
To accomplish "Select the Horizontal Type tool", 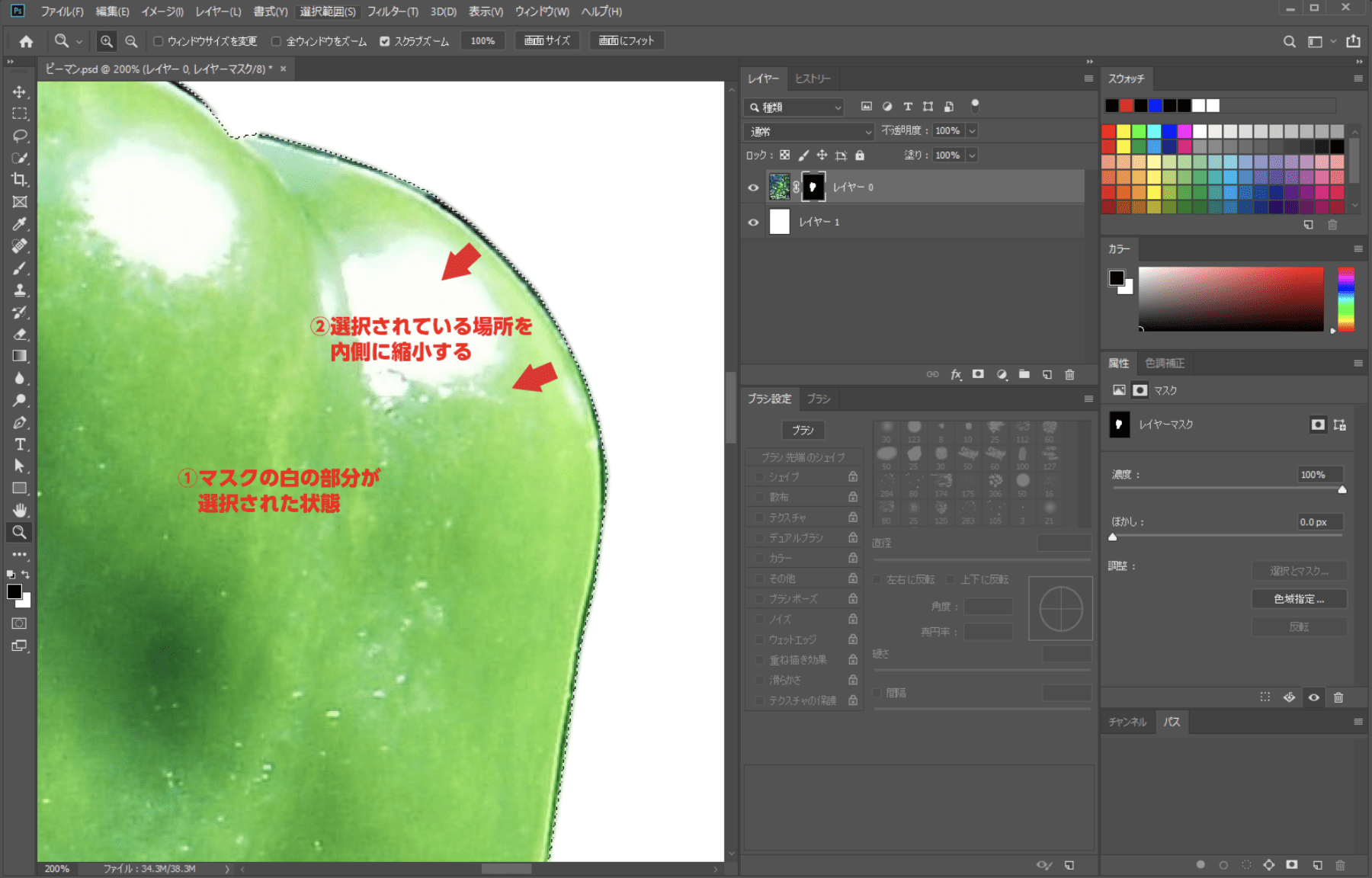I will pos(20,444).
